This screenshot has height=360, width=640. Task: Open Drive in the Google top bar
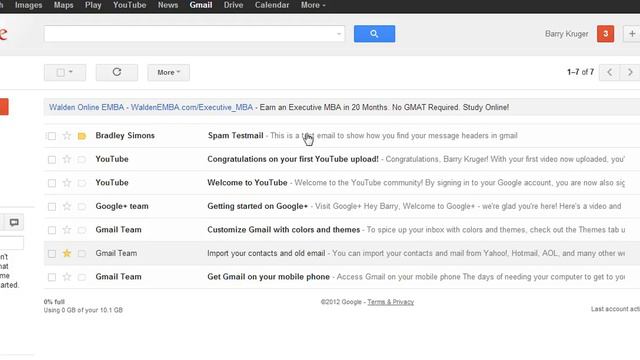point(233,5)
